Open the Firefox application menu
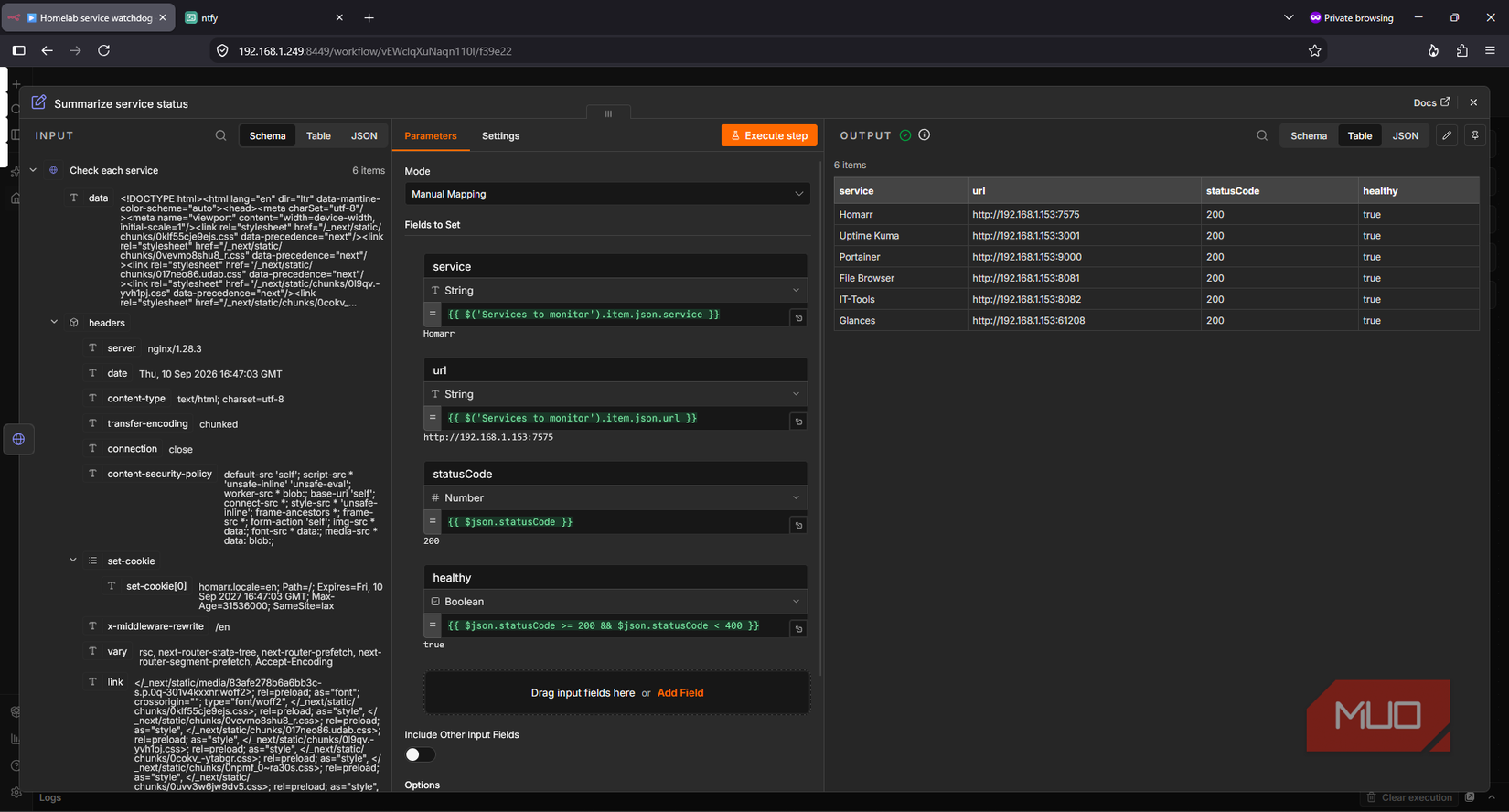 coord(1490,51)
